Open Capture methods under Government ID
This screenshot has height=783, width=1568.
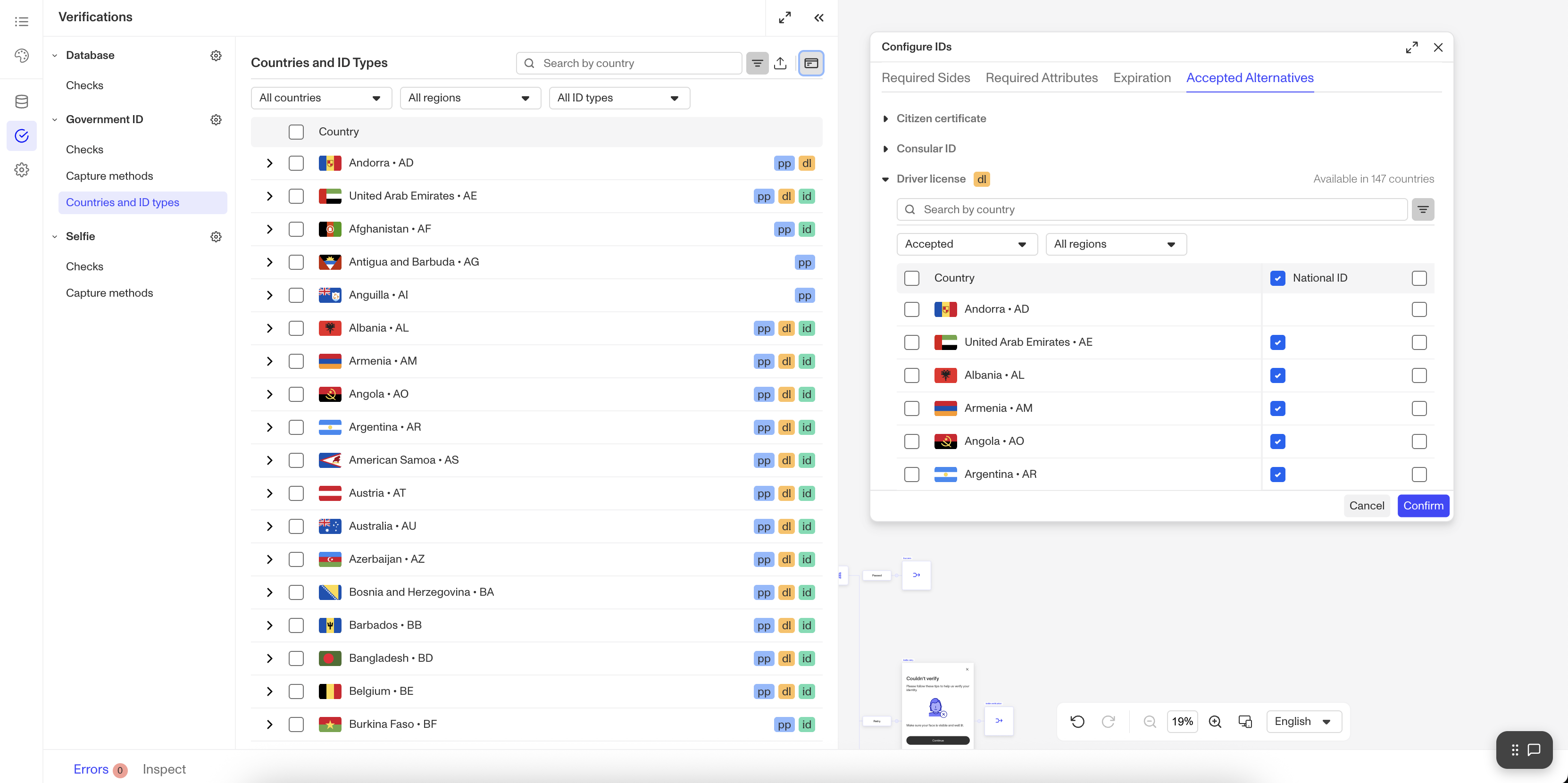[x=109, y=176]
